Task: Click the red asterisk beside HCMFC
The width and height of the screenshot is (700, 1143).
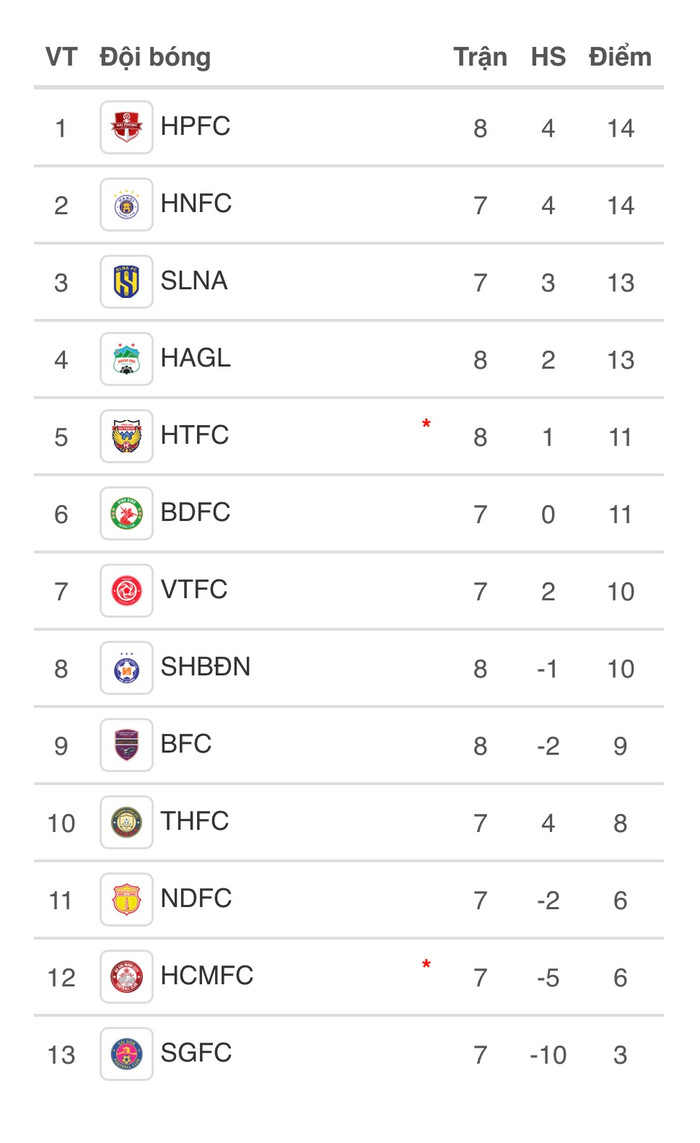Action: pyautogui.click(x=427, y=964)
